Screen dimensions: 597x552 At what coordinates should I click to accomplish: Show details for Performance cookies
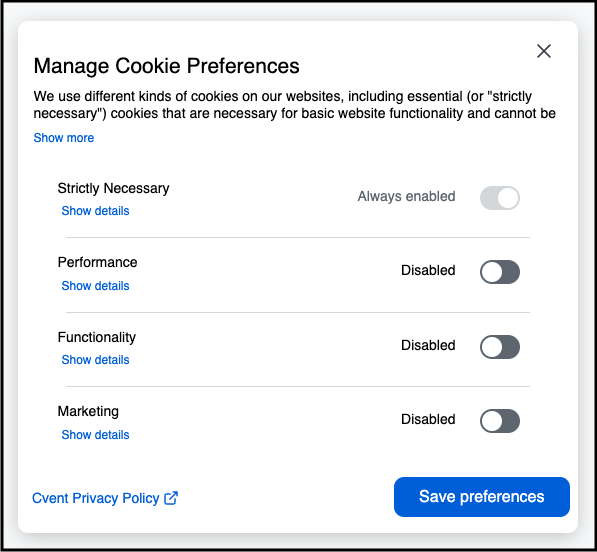coord(95,286)
